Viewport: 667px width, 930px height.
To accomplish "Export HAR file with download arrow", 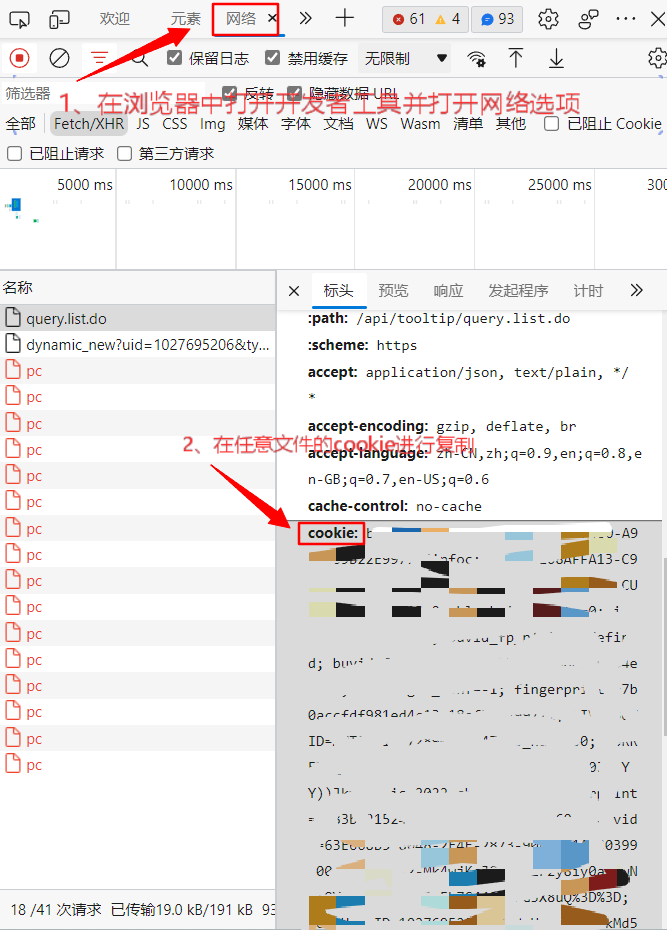I will coord(556,58).
